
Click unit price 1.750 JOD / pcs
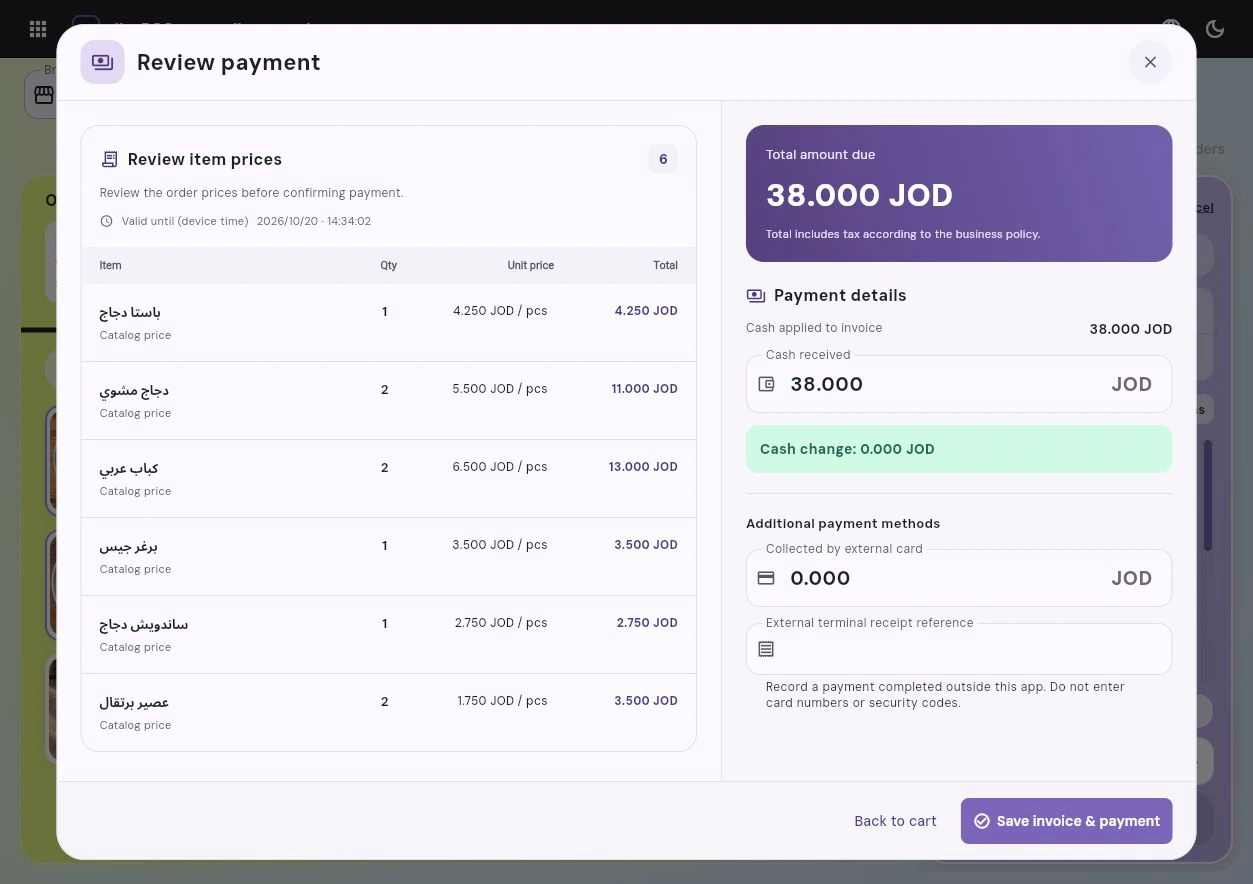[x=502, y=701]
